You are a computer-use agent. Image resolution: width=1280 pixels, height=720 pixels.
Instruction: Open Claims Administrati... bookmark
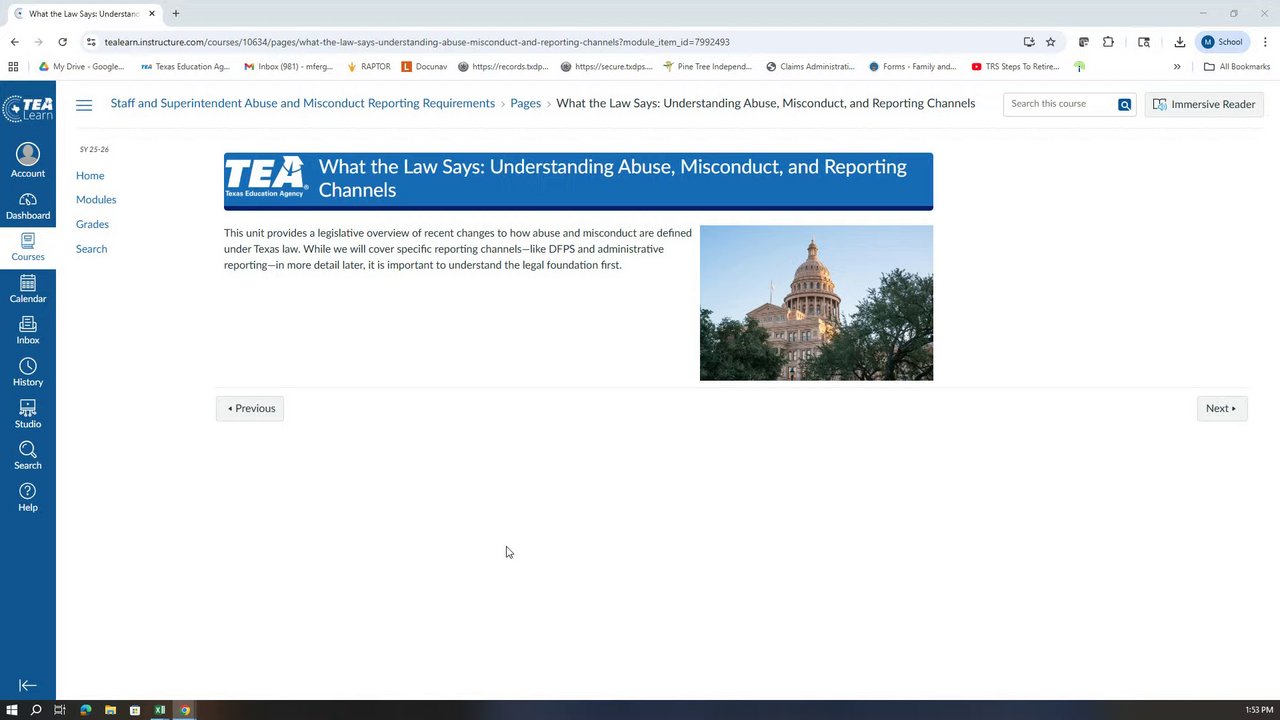810,67
